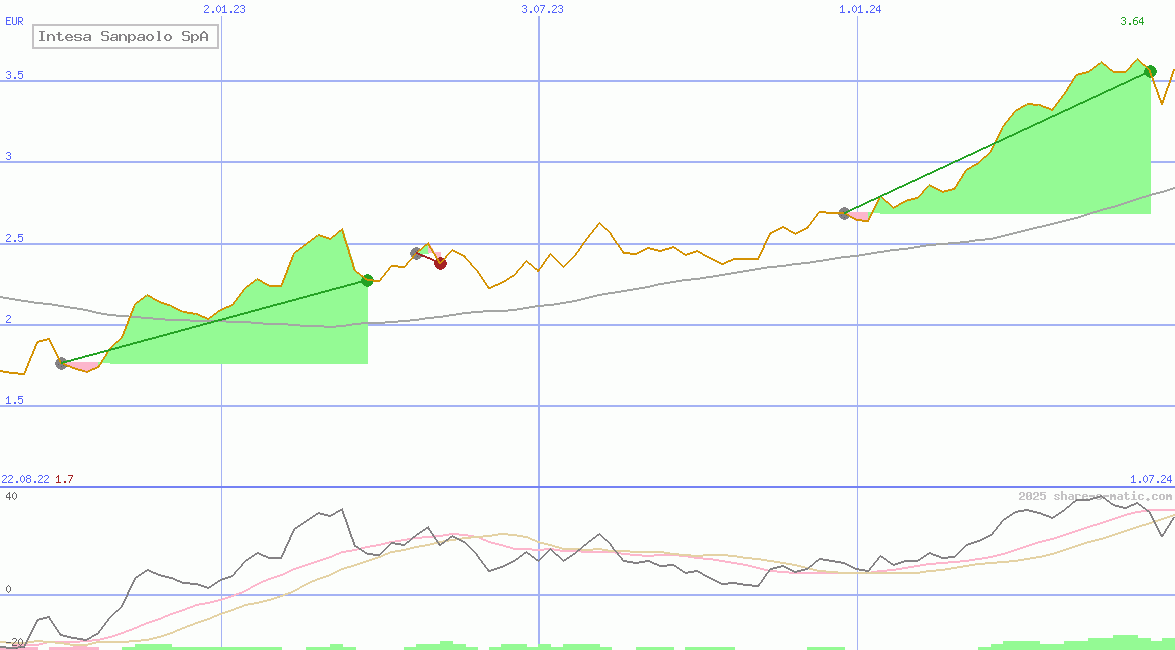This screenshot has width=1175, height=650.
Task: Select the 1.01.24 date label
Action: [x=860, y=9]
